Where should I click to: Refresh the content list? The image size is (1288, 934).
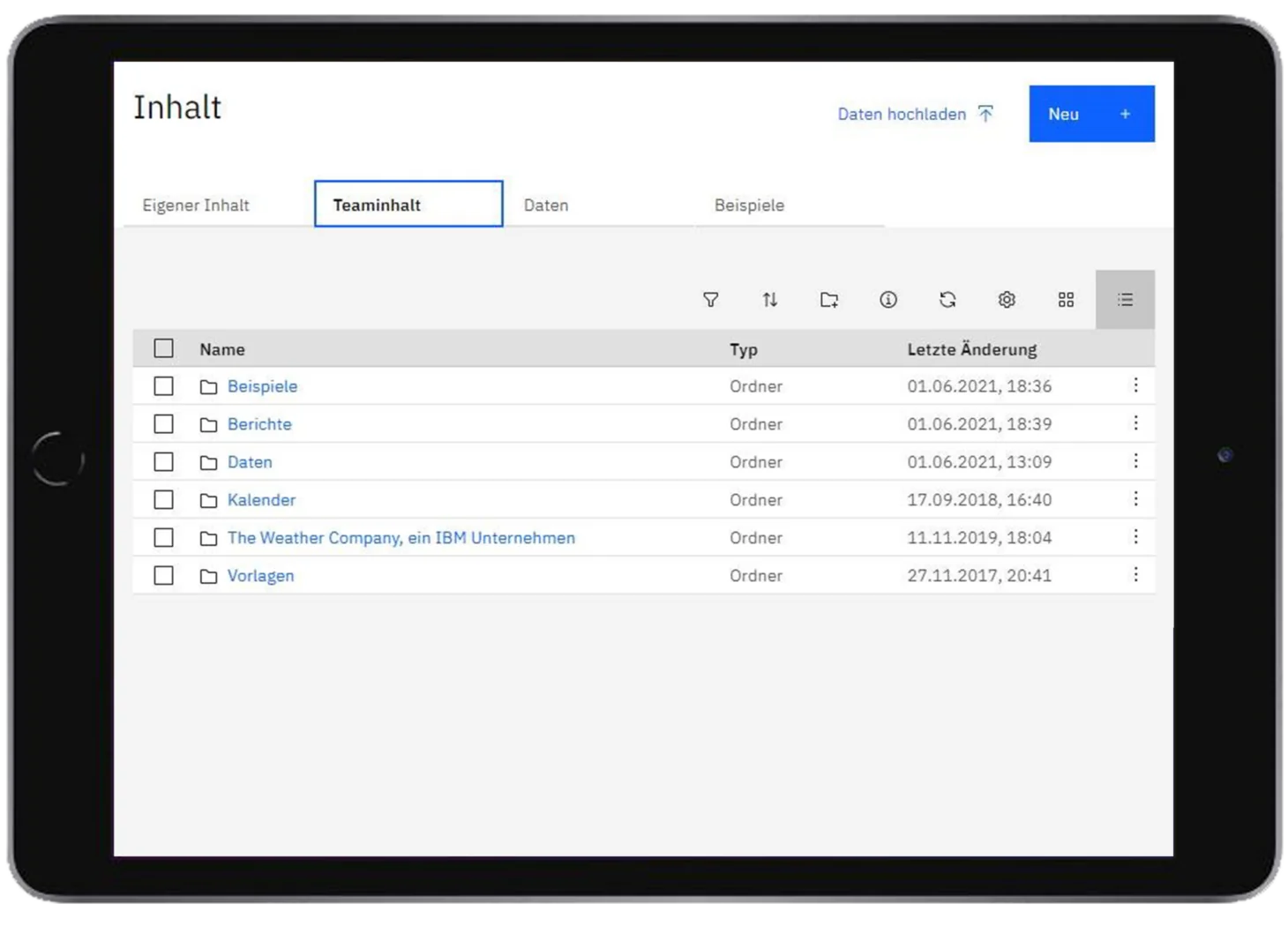tap(947, 300)
